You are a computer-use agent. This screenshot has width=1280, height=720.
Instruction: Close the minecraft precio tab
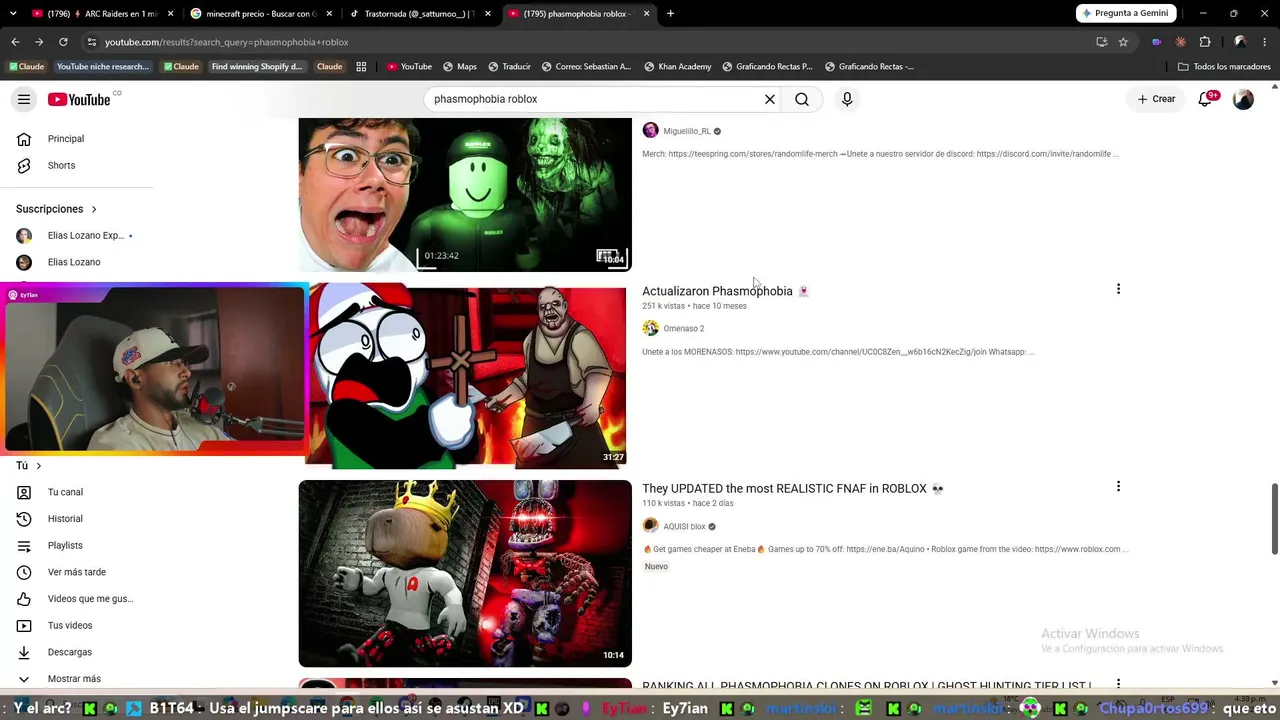pos(331,14)
